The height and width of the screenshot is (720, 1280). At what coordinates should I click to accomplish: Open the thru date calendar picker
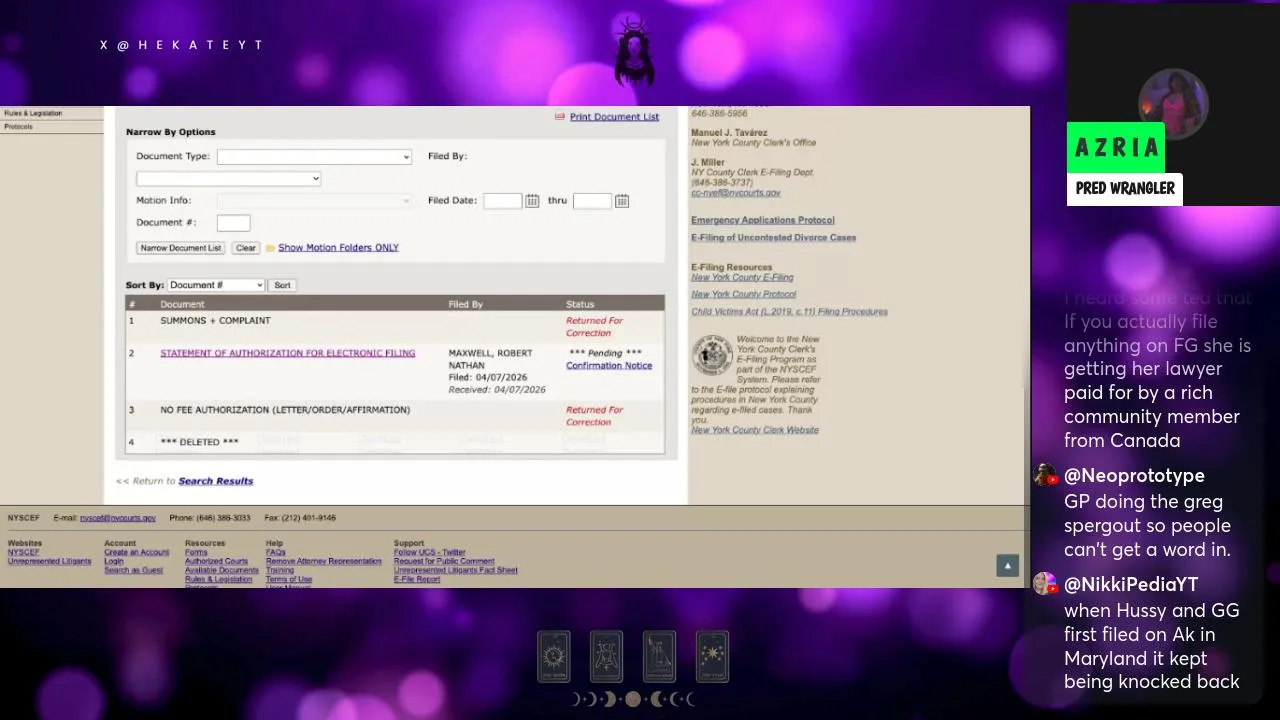pos(622,201)
